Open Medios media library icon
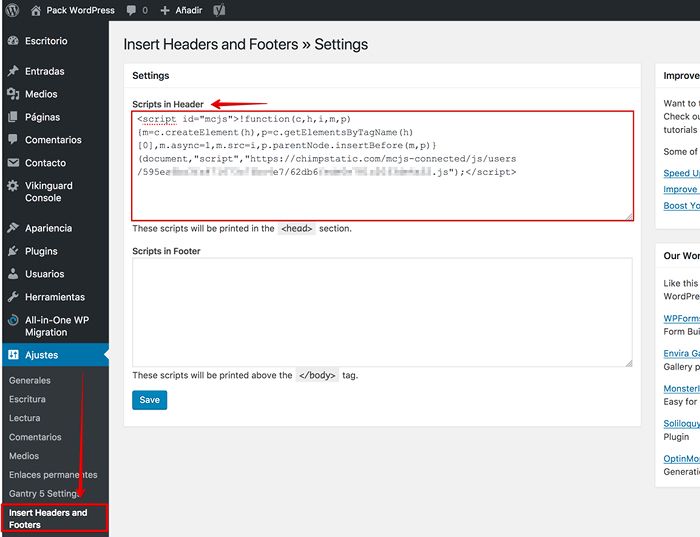The image size is (700, 537). click(x=13, y=94)
